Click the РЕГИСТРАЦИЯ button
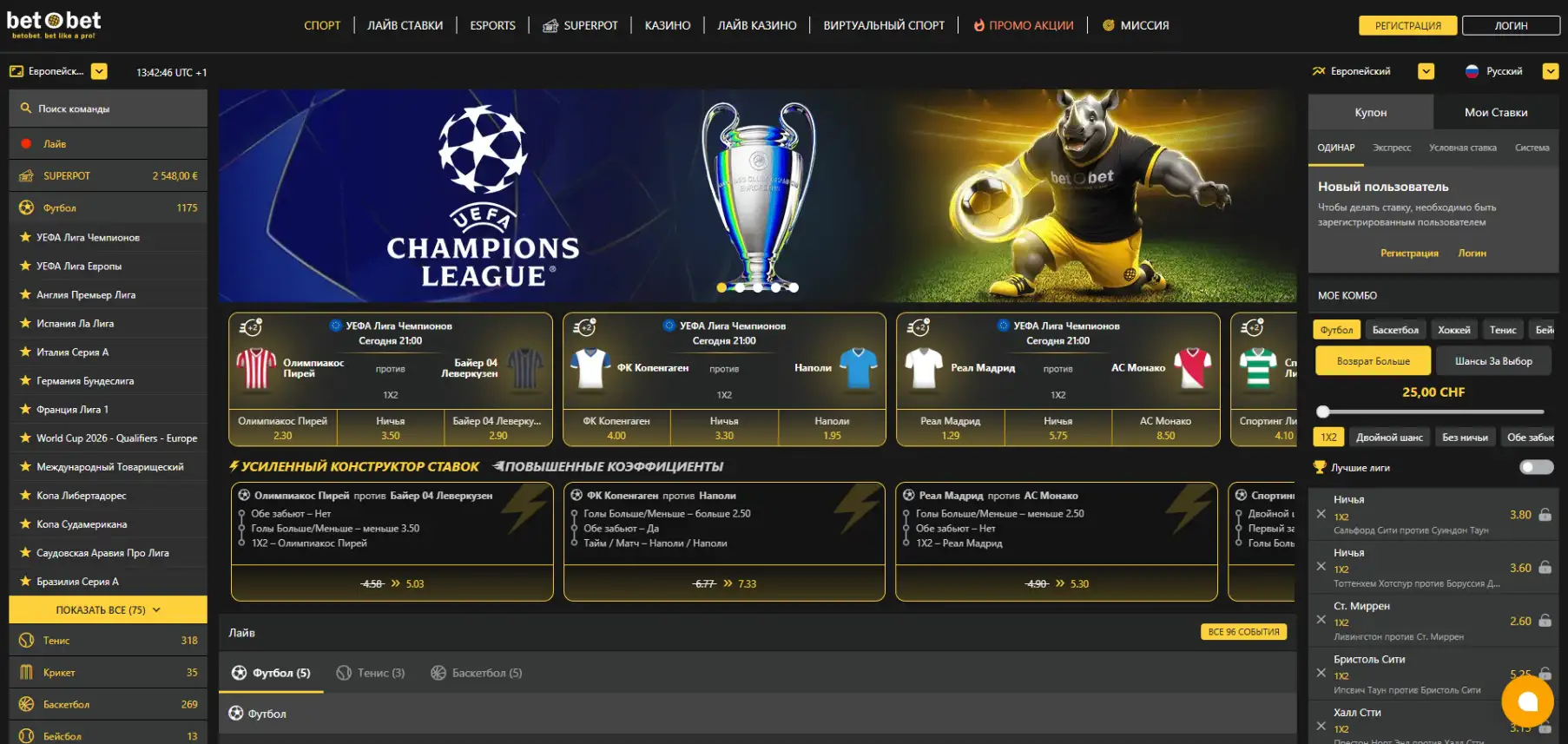1568x744 pixels. (x=1407, y=25)
